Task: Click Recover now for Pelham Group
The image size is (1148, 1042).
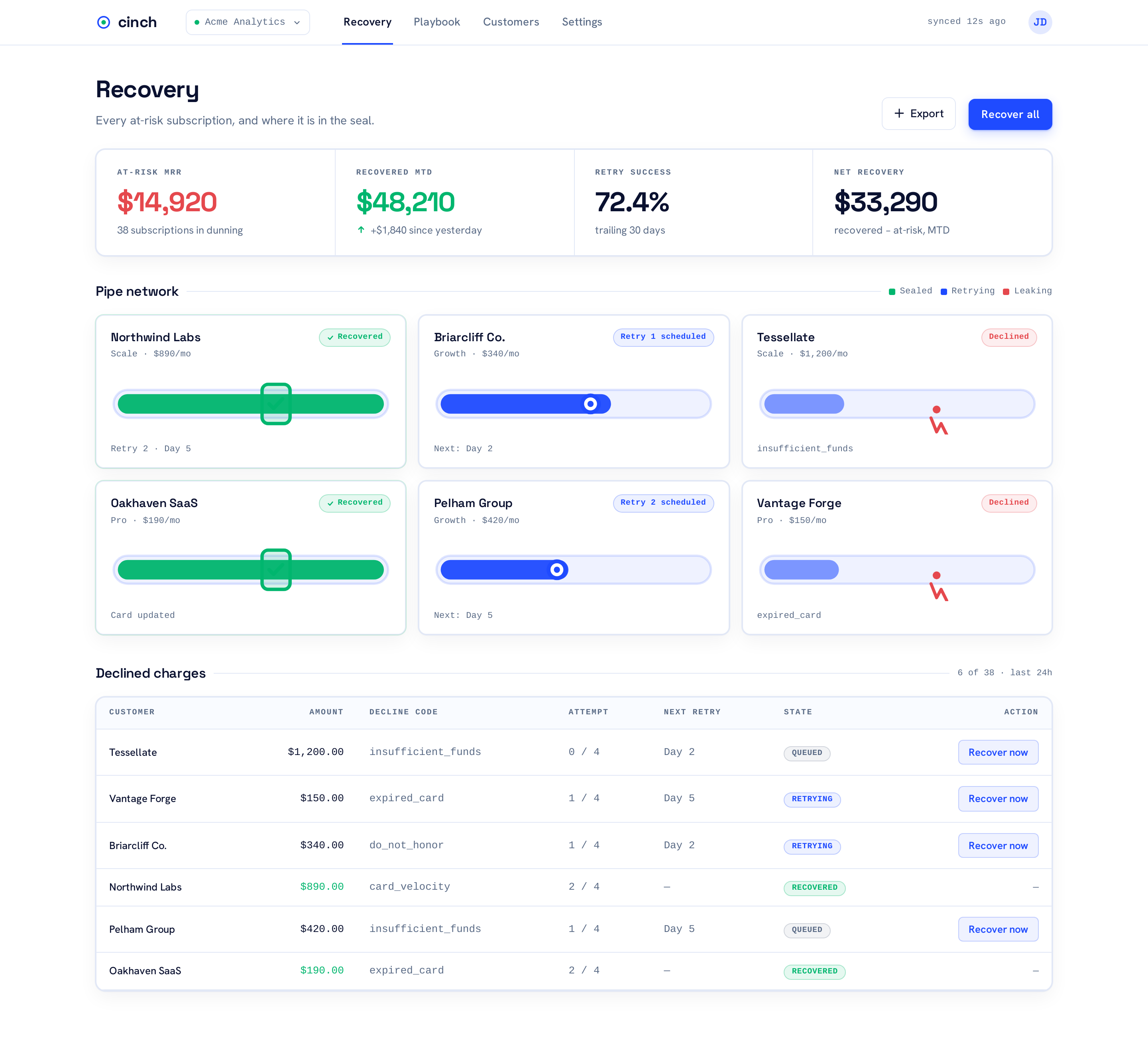Action: pos(998,929)
